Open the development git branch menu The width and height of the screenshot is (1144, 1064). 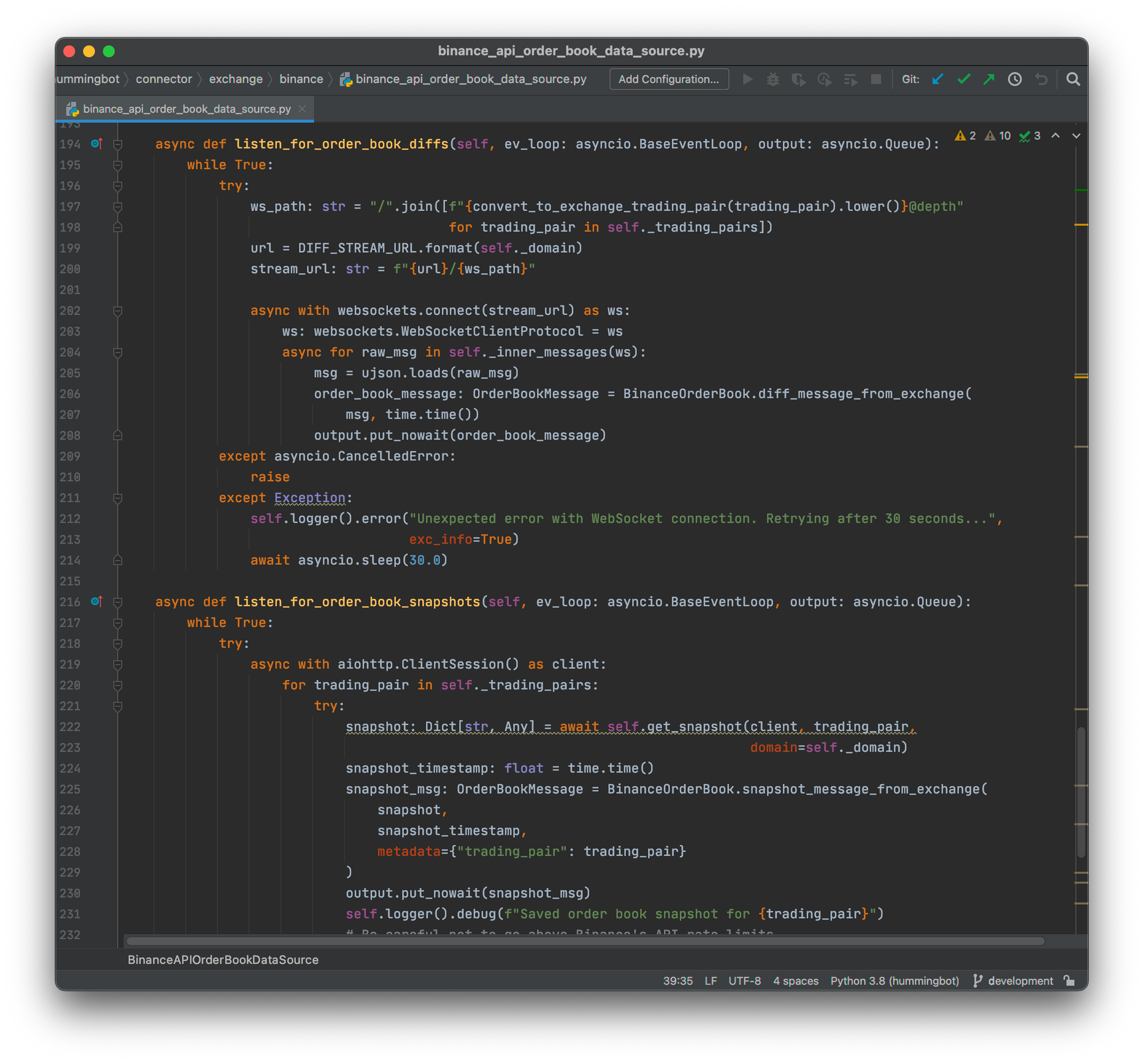click(1014, 981)
